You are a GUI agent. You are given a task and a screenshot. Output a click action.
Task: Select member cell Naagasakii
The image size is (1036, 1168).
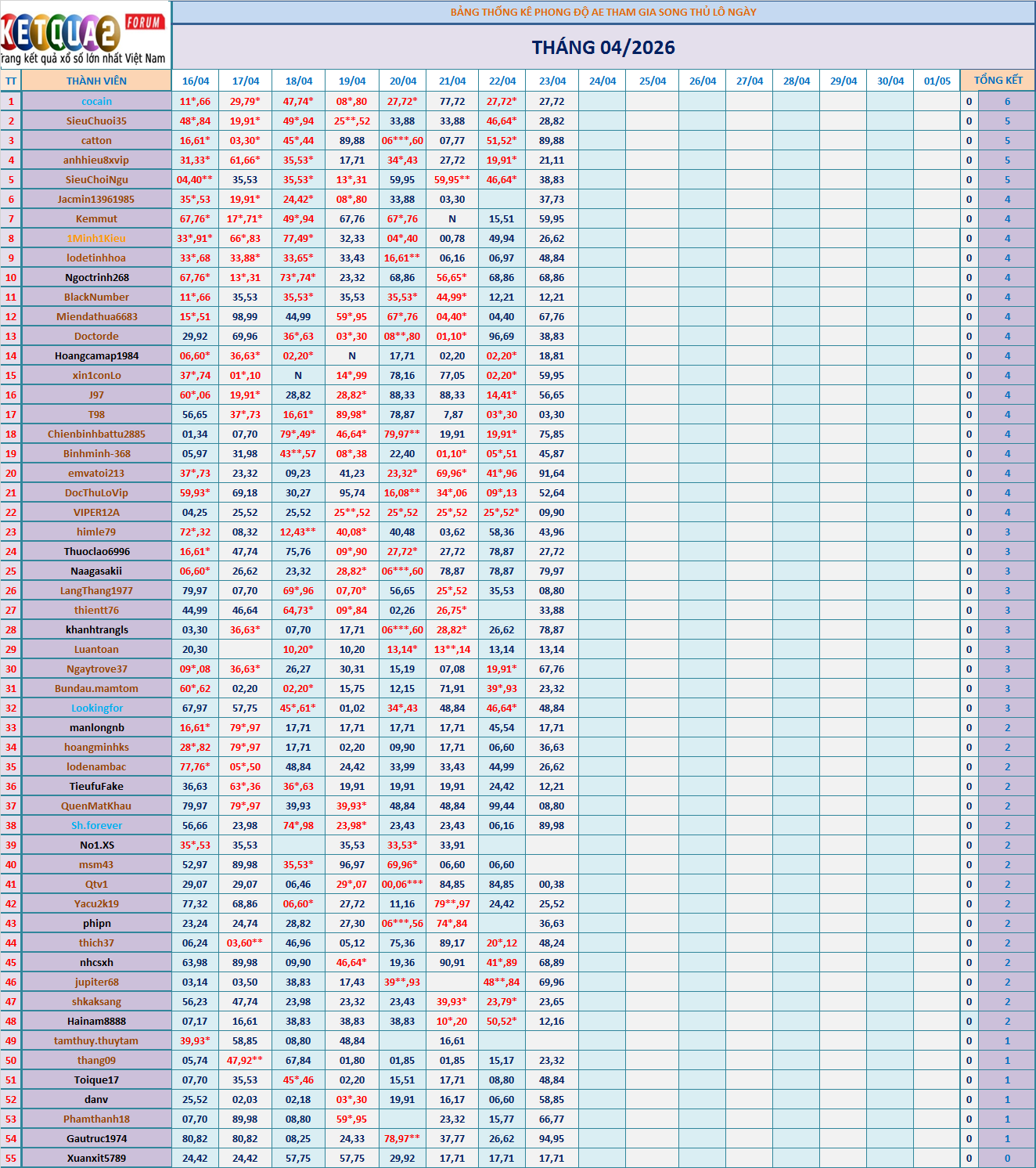tap(96, 571)
